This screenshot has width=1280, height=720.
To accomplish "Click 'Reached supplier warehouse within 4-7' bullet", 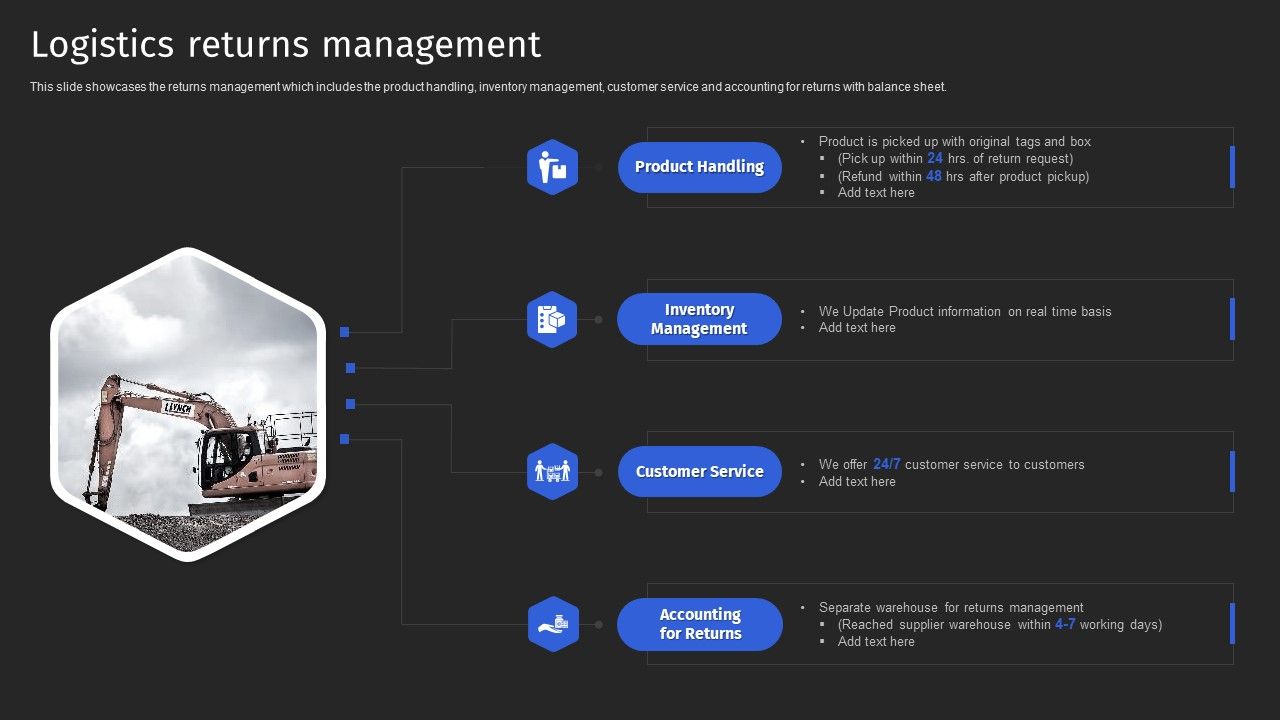I will [x=1000, y=624].
